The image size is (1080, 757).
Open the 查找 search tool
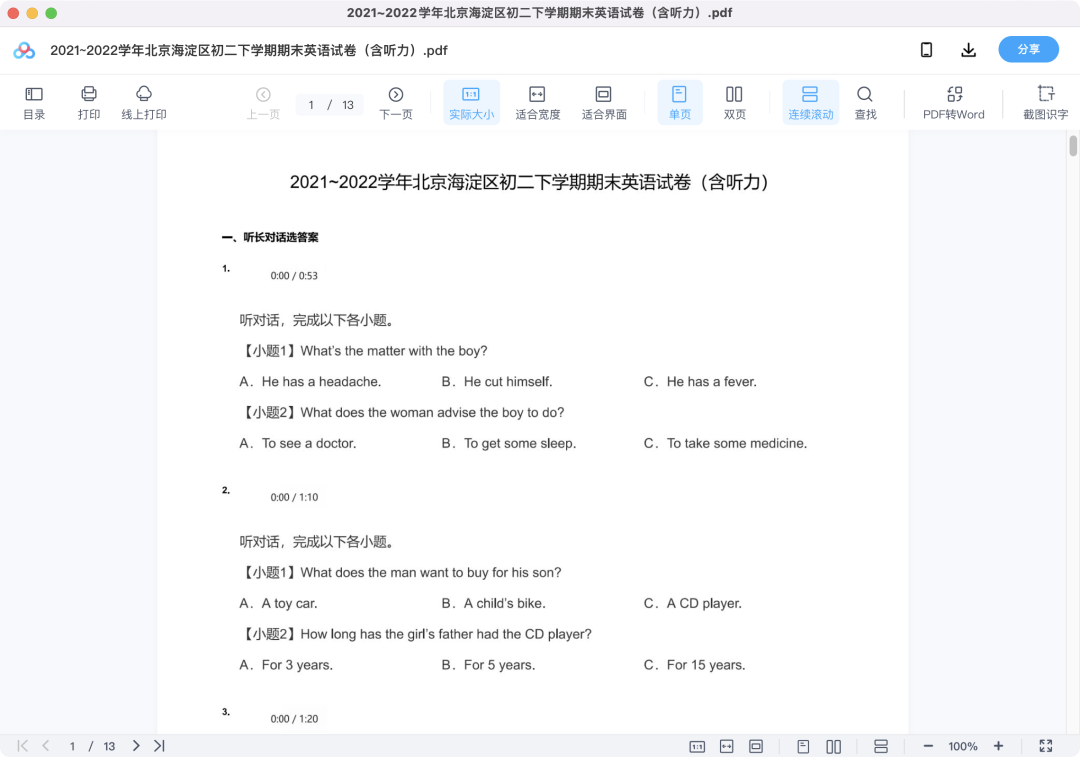point(865,103)
